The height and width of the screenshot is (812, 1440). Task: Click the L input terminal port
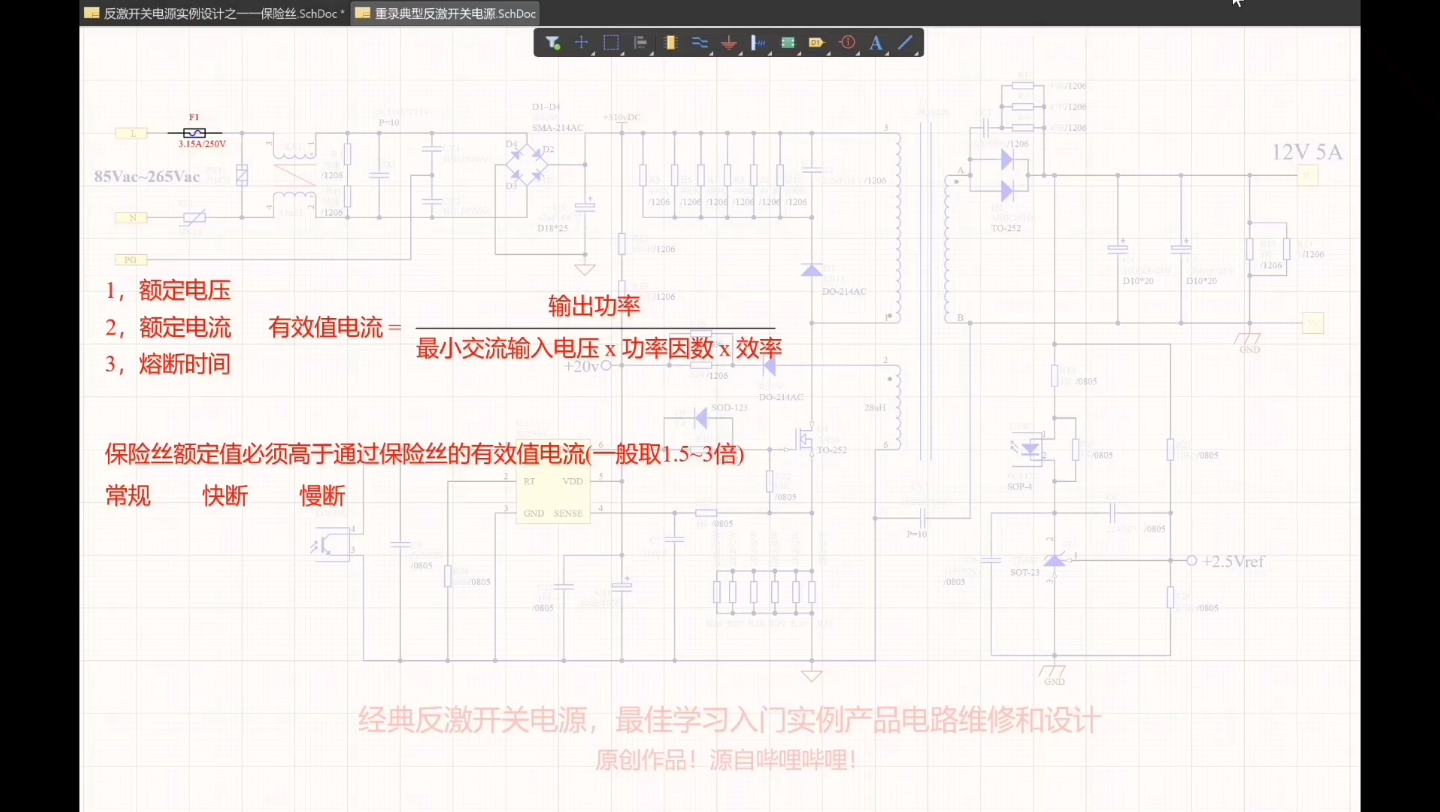click(133, 132)
